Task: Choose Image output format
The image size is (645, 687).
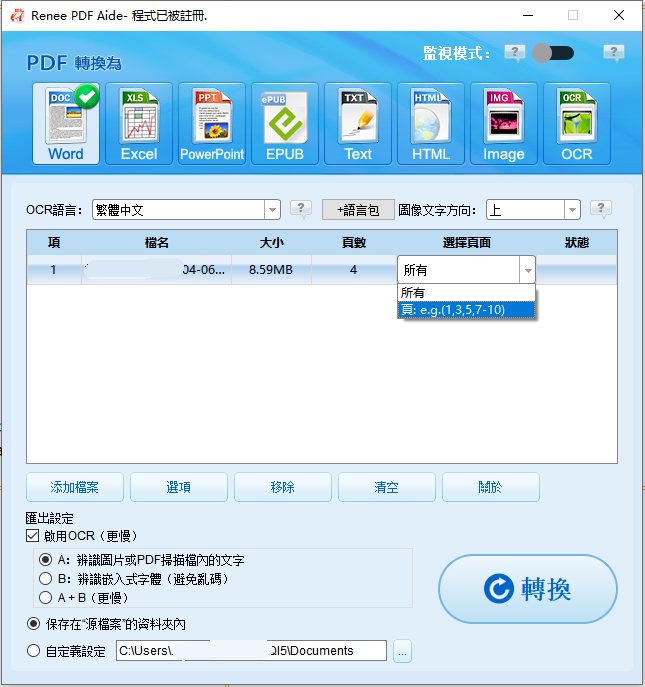Action: (x=504, y=124)
